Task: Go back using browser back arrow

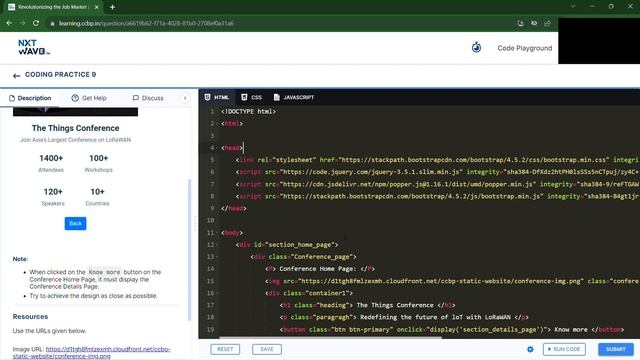Action: click(x=9, y=23)
